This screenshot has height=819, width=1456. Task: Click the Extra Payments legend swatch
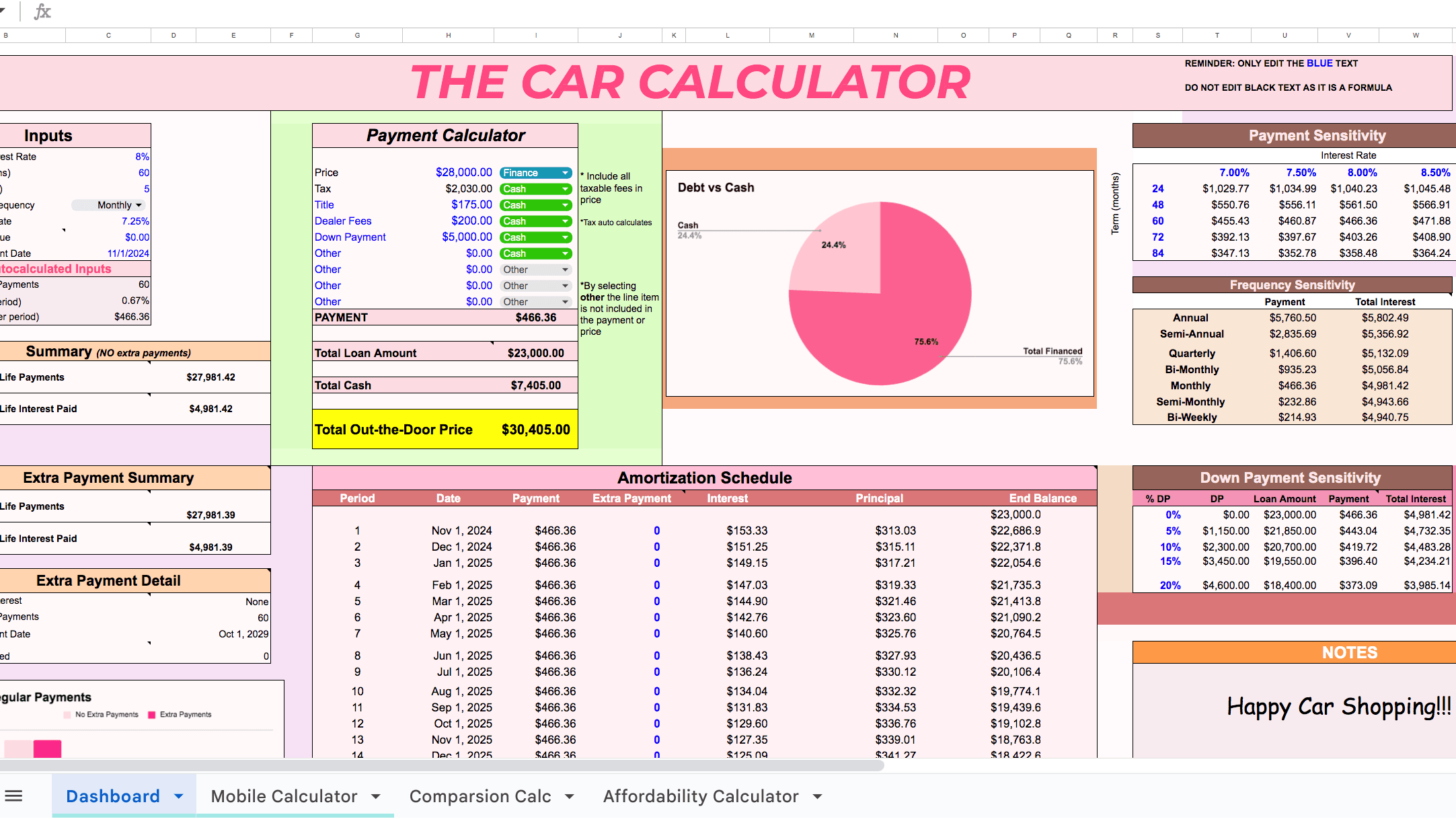click(152, 715)
